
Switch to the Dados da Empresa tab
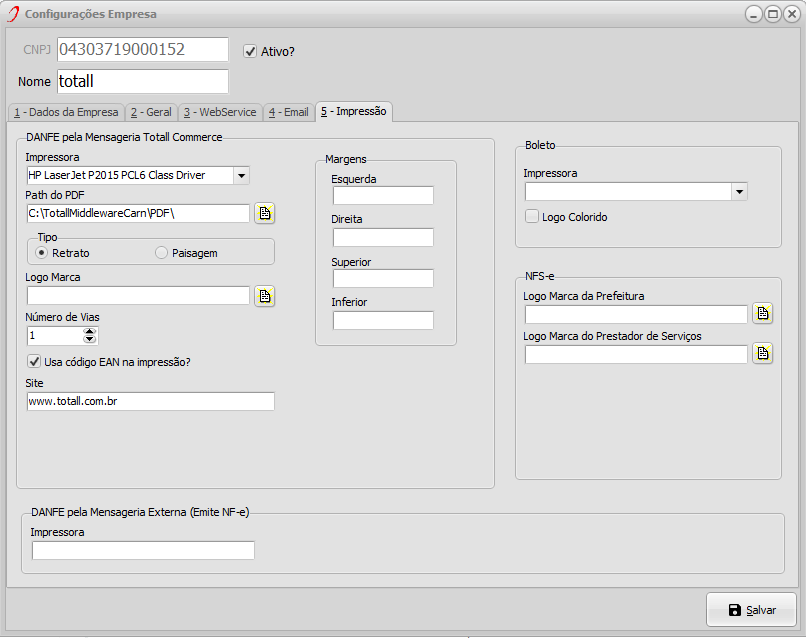[x=66, y=112]
